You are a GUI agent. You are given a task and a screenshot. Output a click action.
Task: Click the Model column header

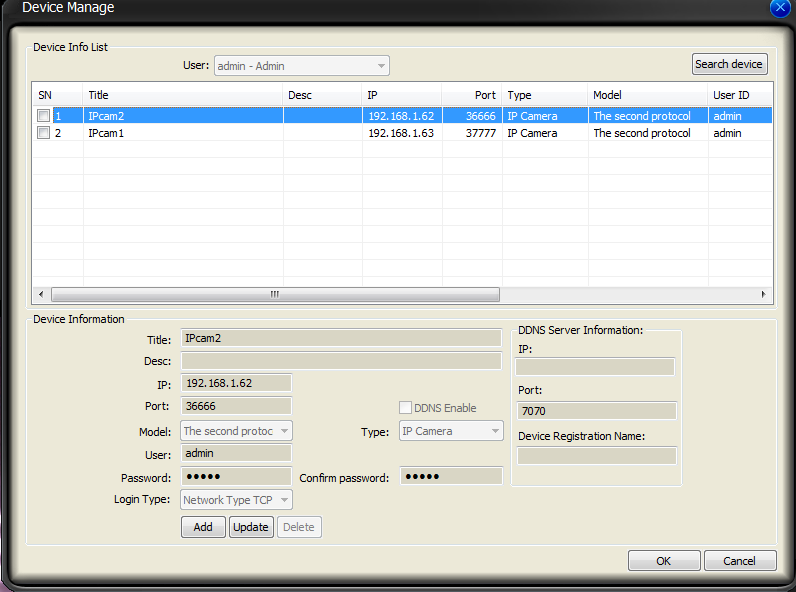tap(648, 95)
